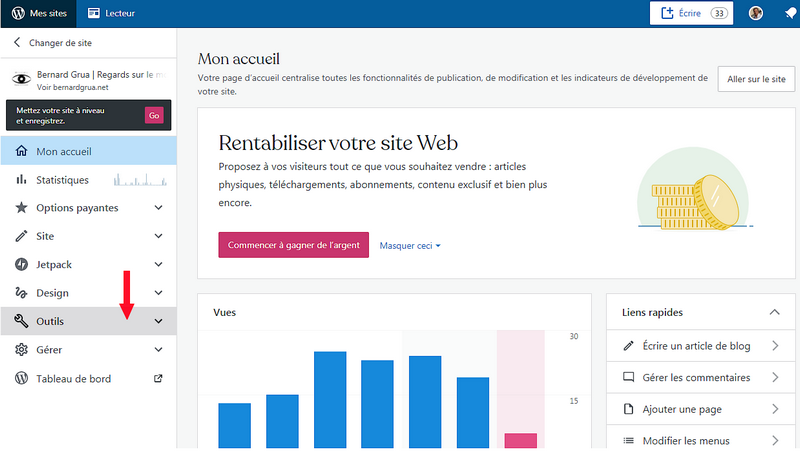Image resolution: width=800 pixels, height=451 pixels.
Task: Expand the Site menu chevron
Action: point(158,236)
